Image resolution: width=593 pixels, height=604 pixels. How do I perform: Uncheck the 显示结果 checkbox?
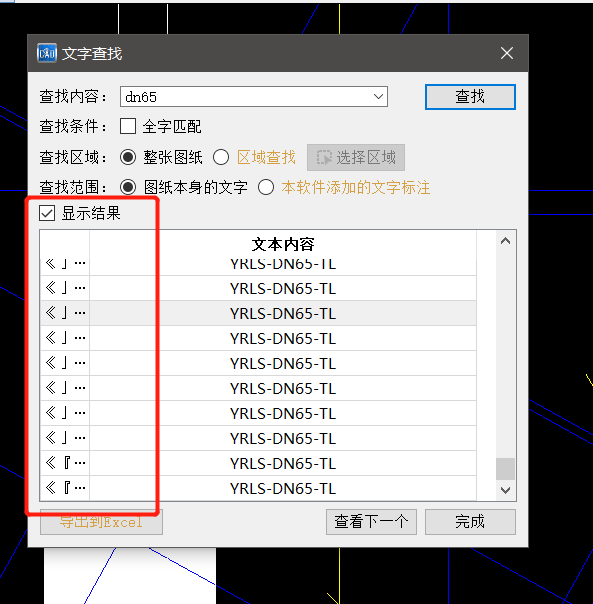(47, 213)
